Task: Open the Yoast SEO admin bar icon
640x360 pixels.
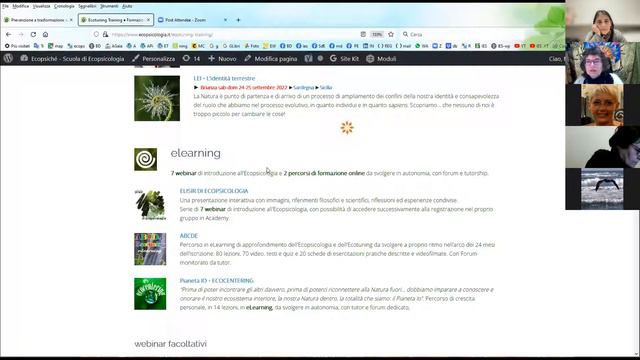Action: (x=308, y=58)
